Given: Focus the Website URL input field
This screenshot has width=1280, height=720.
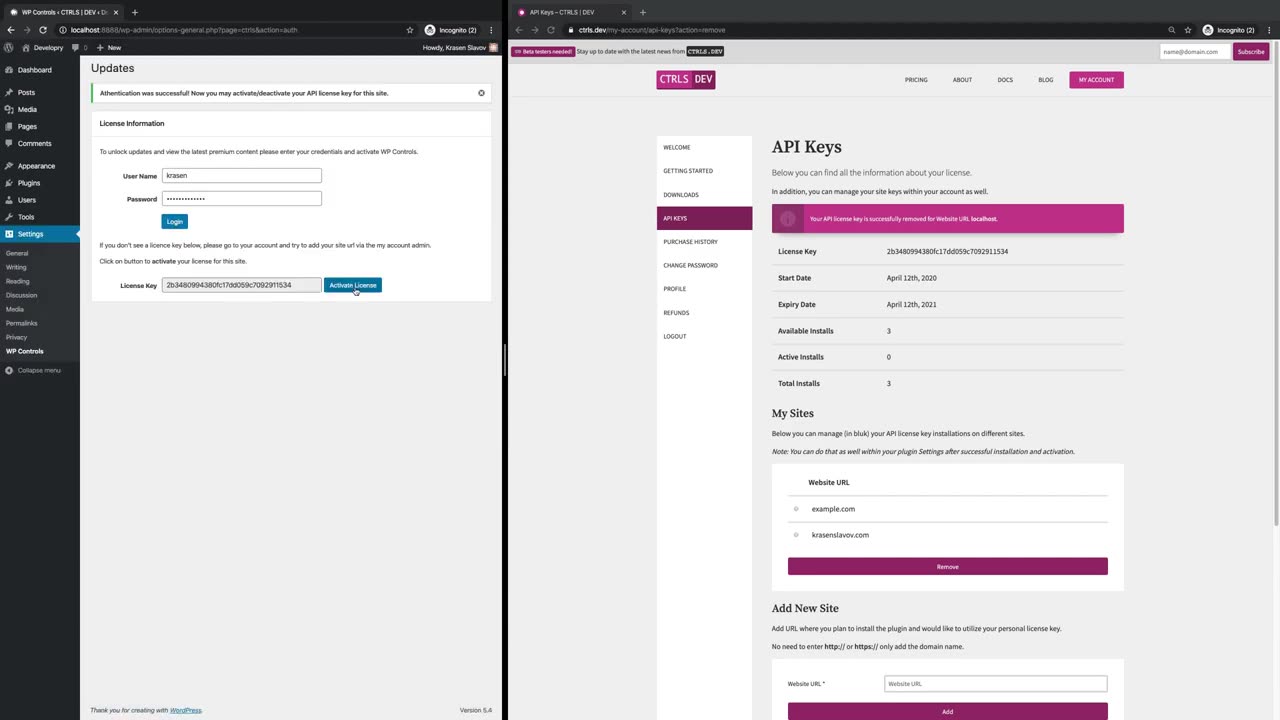Looking at the screenshot, I should pyautogui.click(x=996, y=684).
